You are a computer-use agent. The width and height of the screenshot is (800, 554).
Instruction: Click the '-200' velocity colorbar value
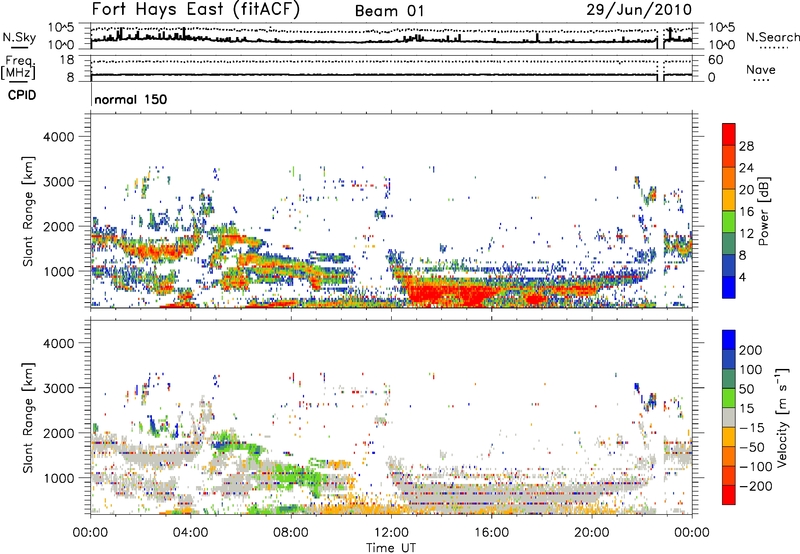[755, 486]
